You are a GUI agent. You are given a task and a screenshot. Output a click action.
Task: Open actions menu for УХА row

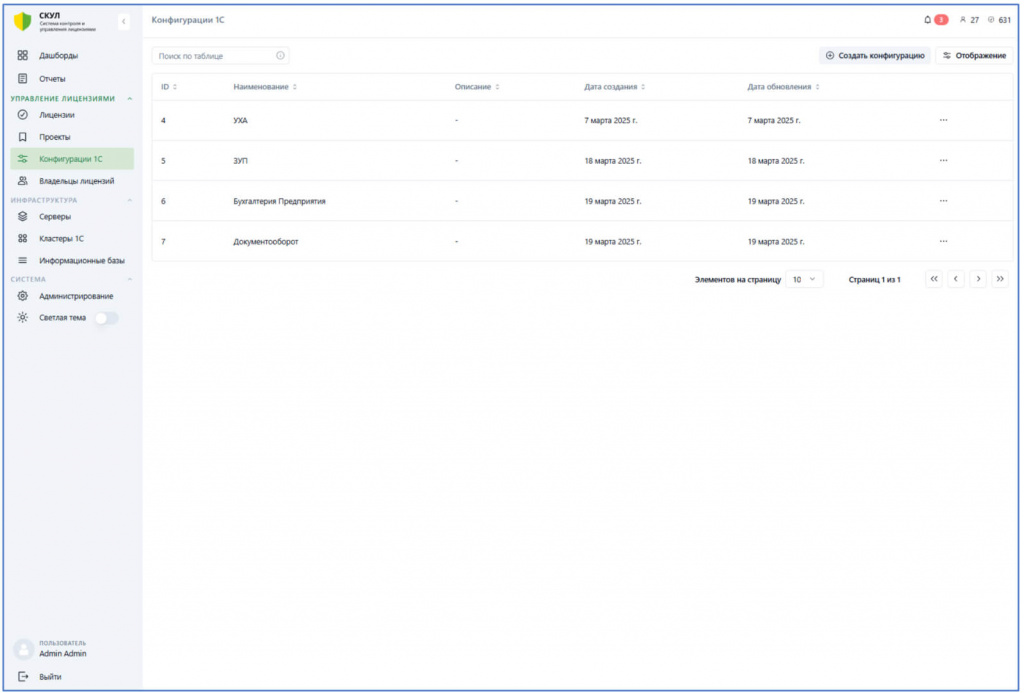943,120
